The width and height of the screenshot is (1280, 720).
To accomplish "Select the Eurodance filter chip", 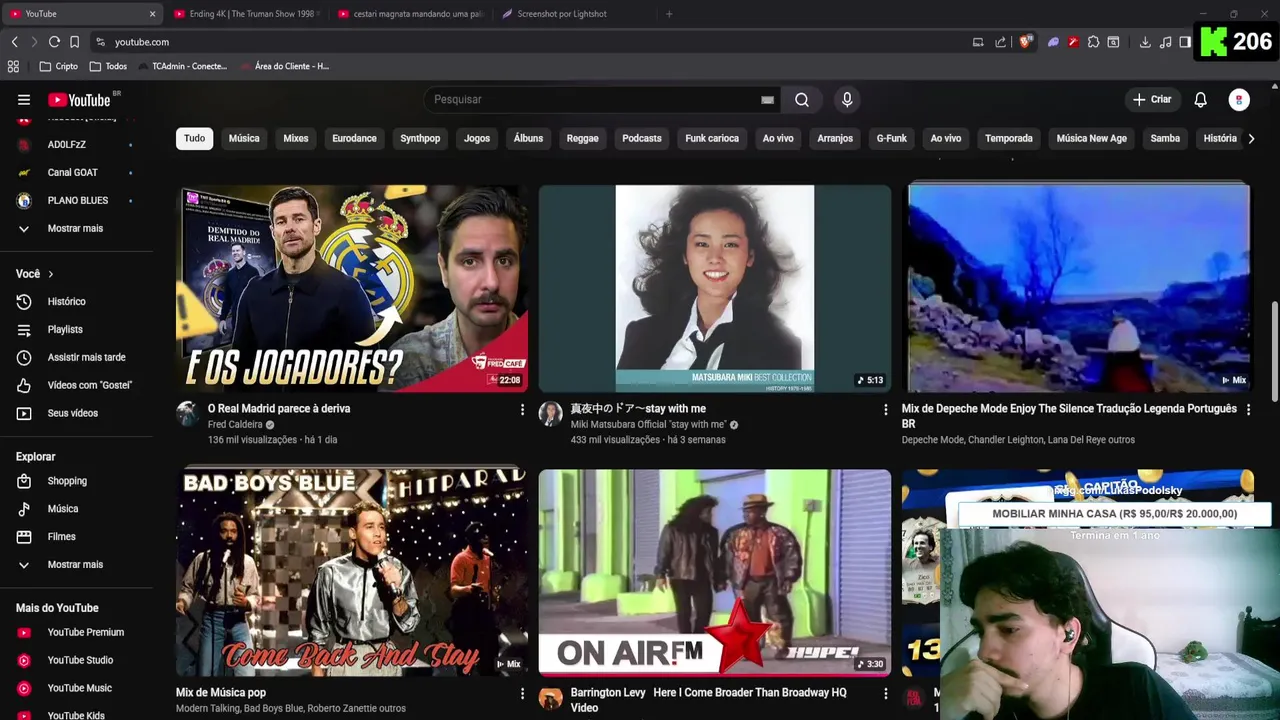I will [x=354, y=139].
